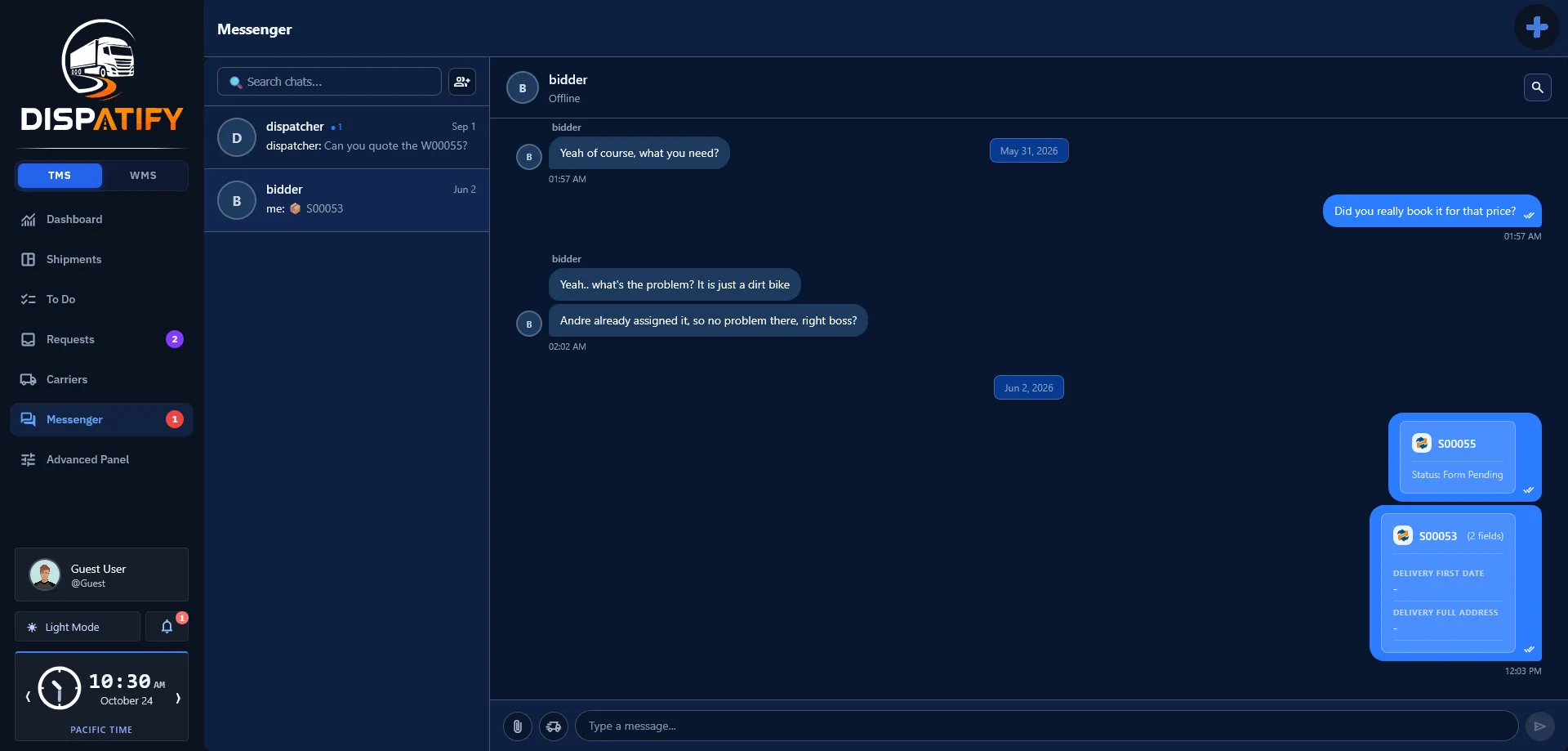Toggle Light Mode

[x=78, y=627]
